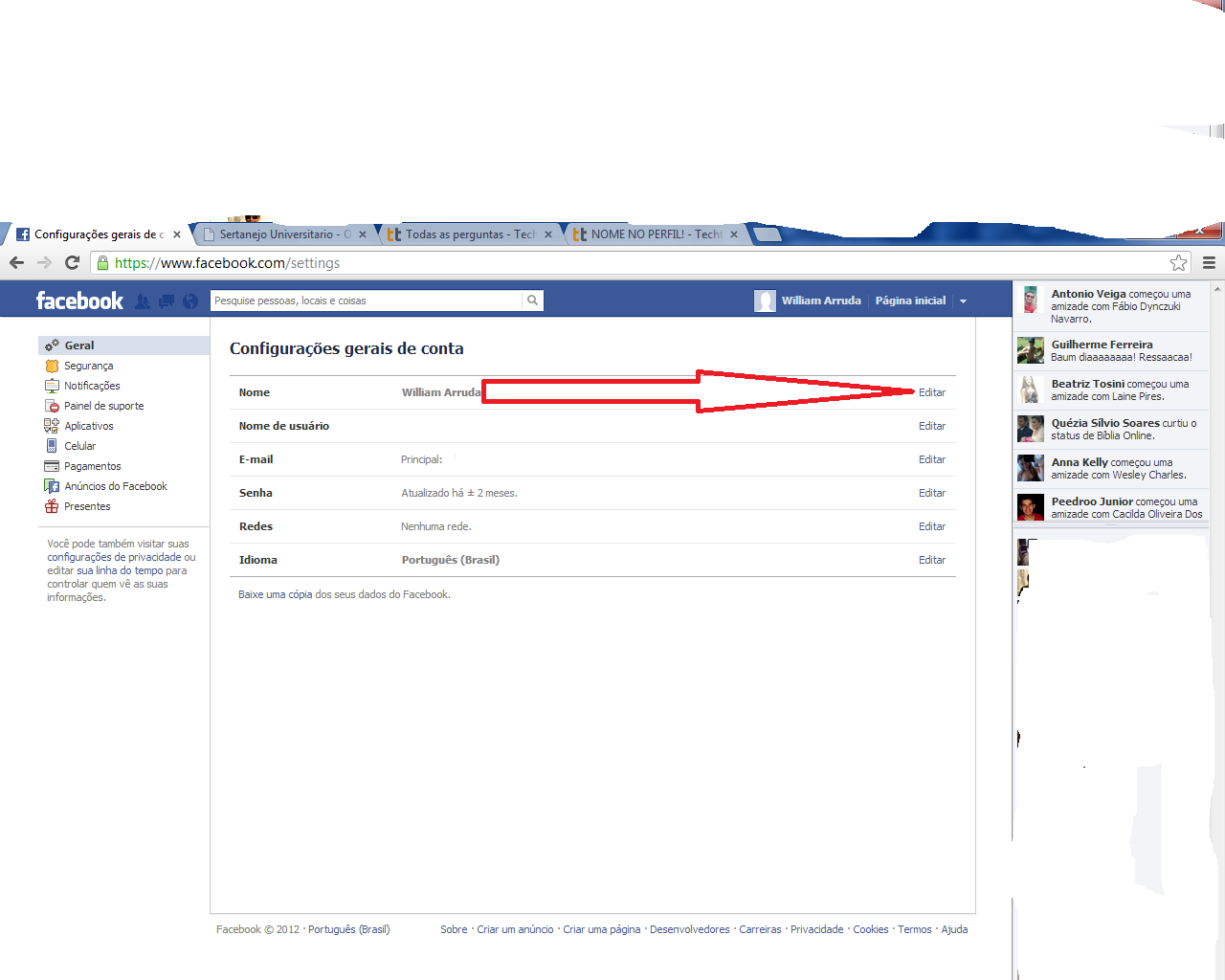Click Anúncios do Facebook icon
The height and width of the screenshot is (980, 1225).
52,486
